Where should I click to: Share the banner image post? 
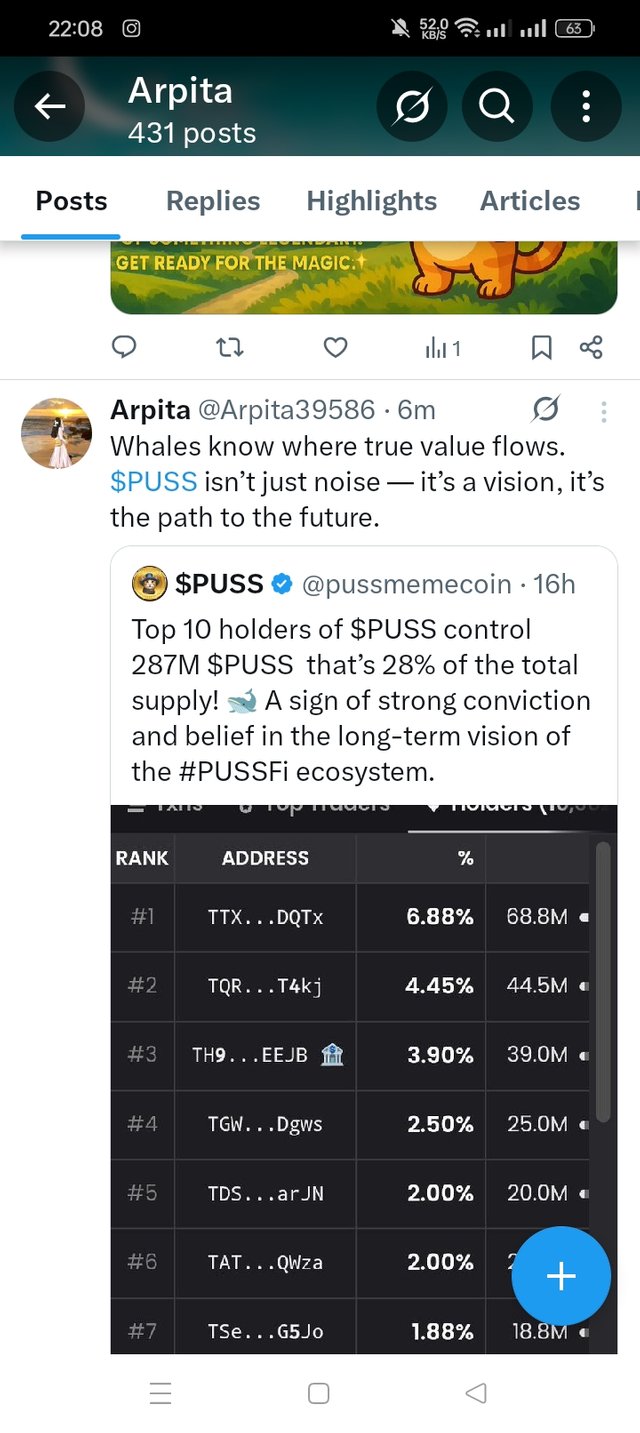click(591, 347)
